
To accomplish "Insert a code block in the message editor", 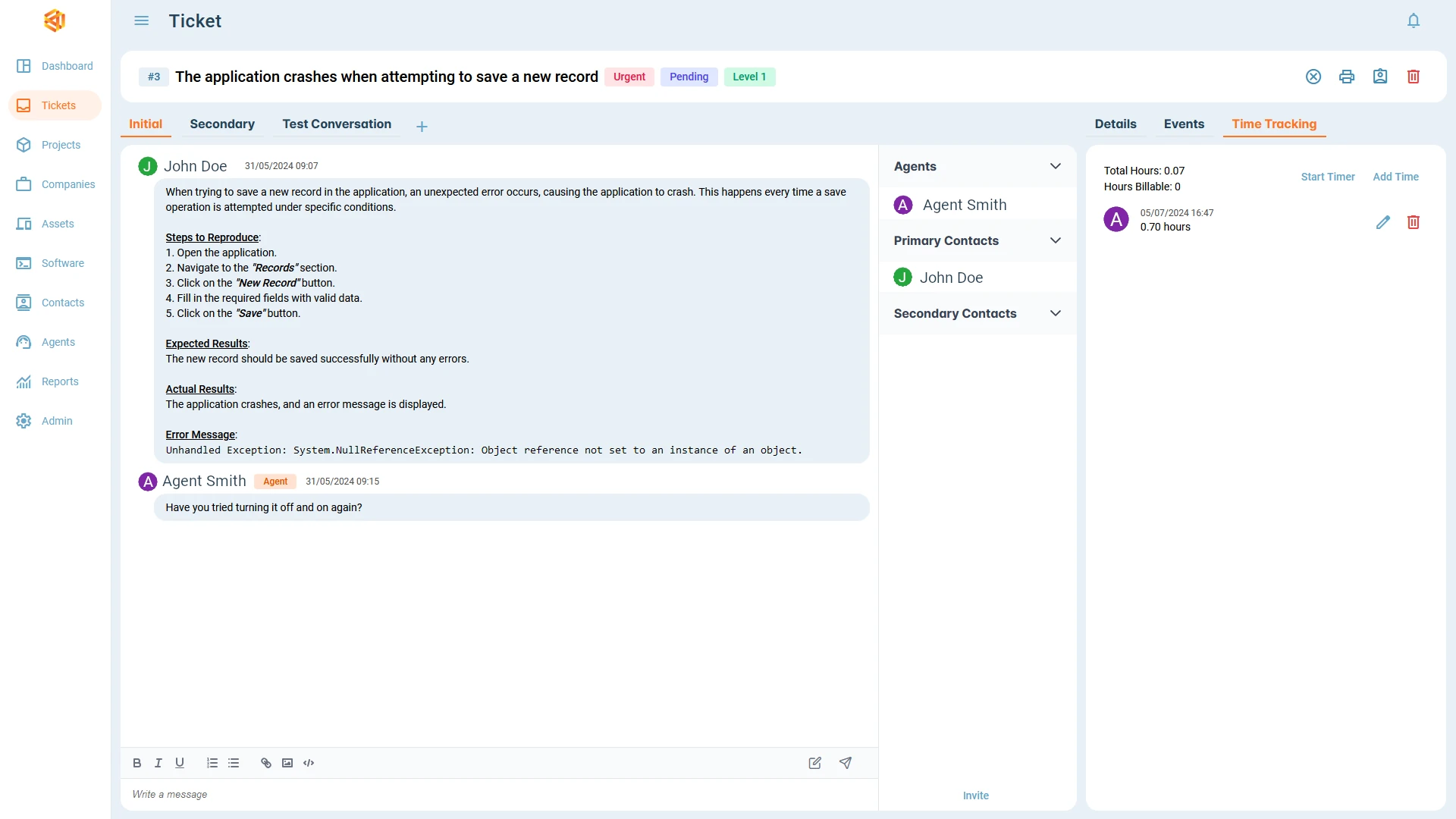I will pos(309,763).
